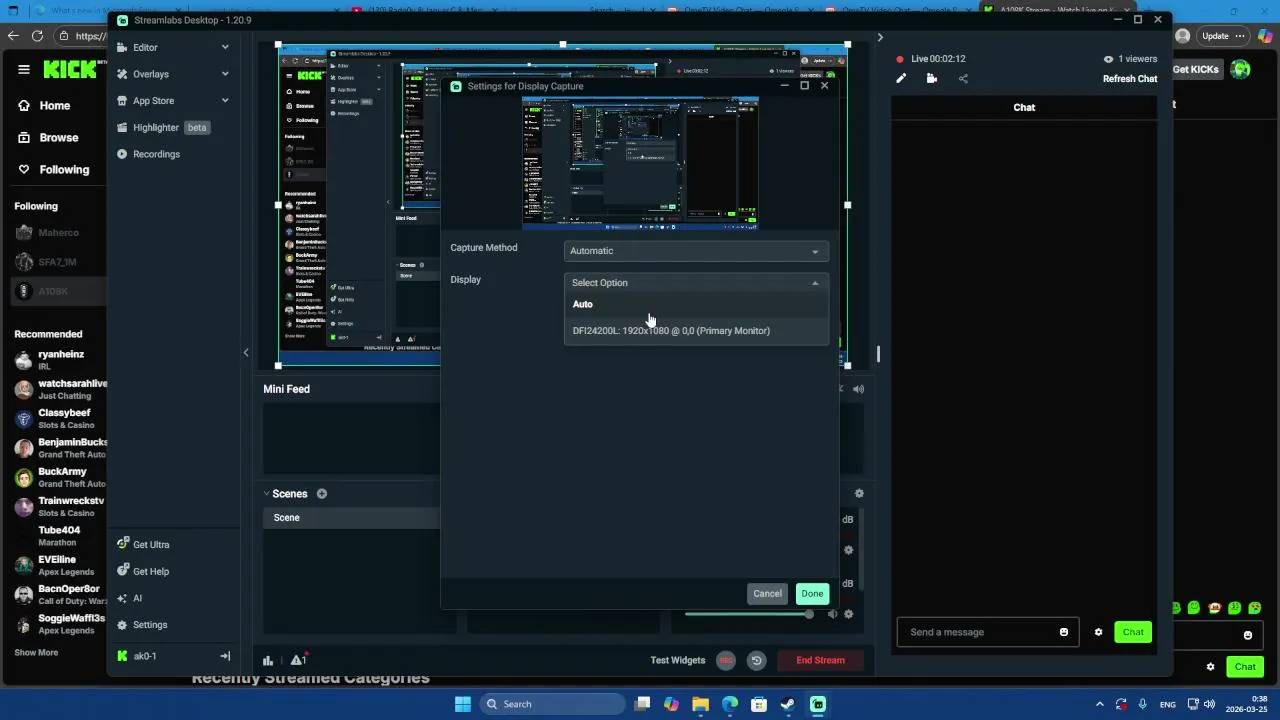Click End Stream button
The image size is (1280, 720).
(820, 660)
